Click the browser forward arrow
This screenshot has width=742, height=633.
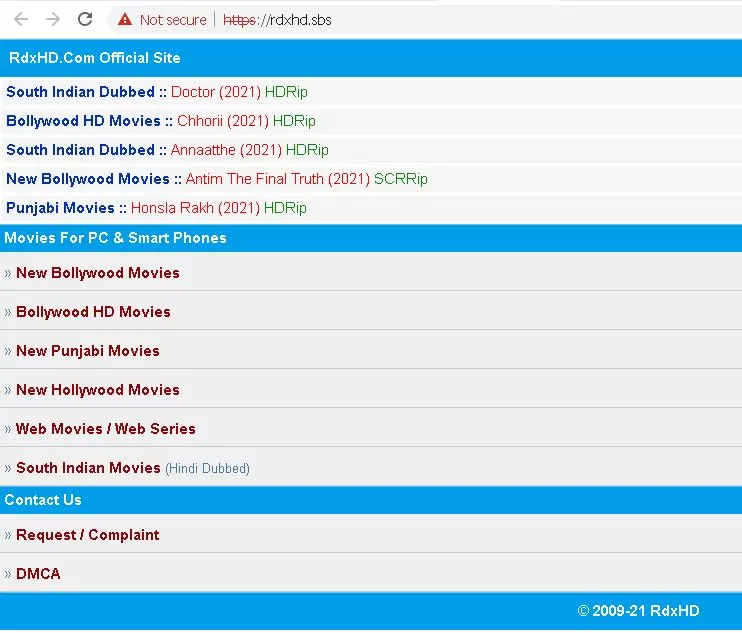(x=53, y=19)
